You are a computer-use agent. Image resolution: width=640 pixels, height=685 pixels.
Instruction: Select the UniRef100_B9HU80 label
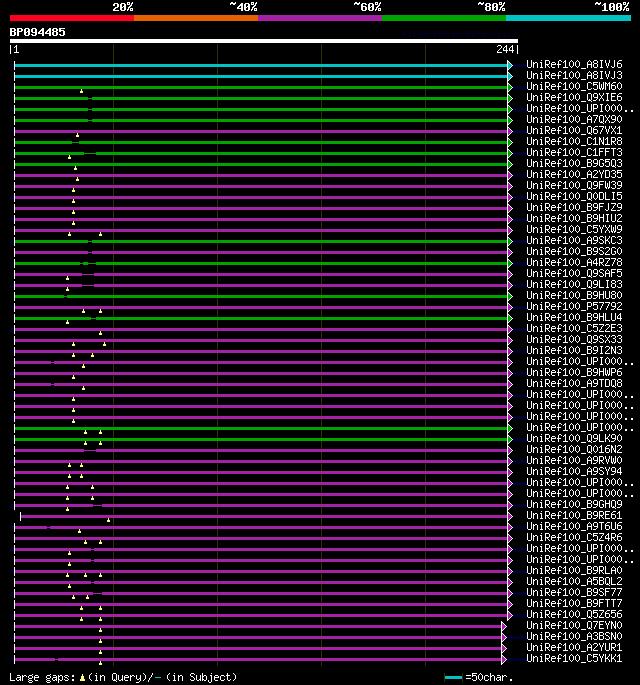pos(574,295)
